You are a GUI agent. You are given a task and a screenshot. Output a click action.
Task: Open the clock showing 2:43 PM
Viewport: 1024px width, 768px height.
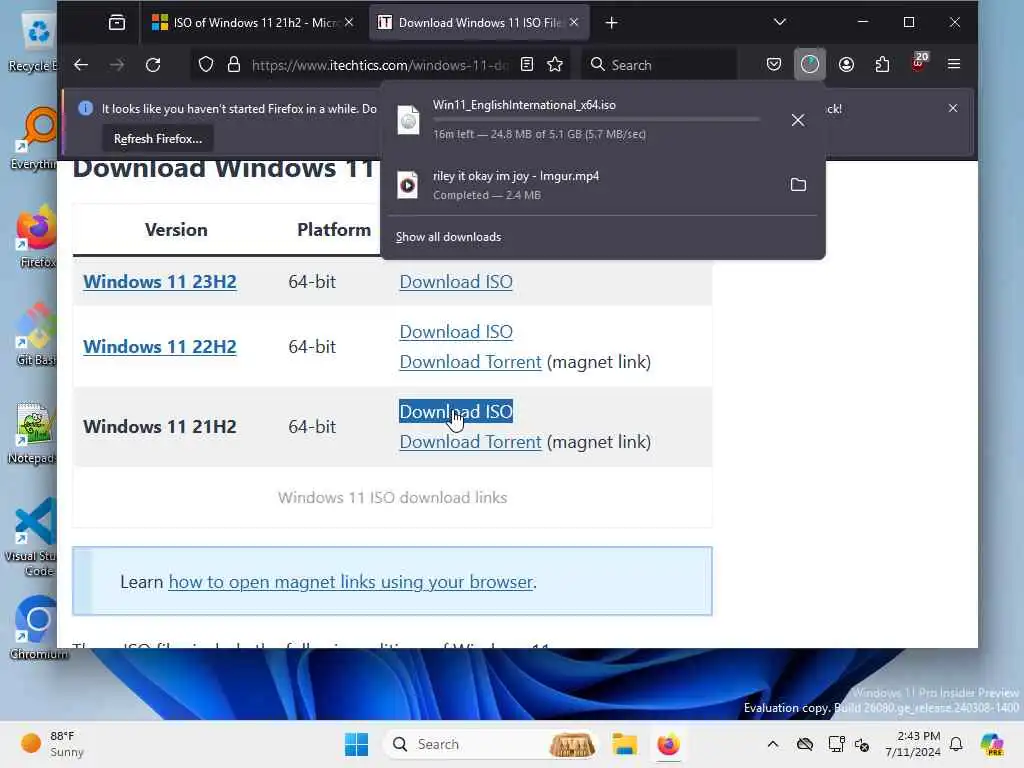(914, 744)
